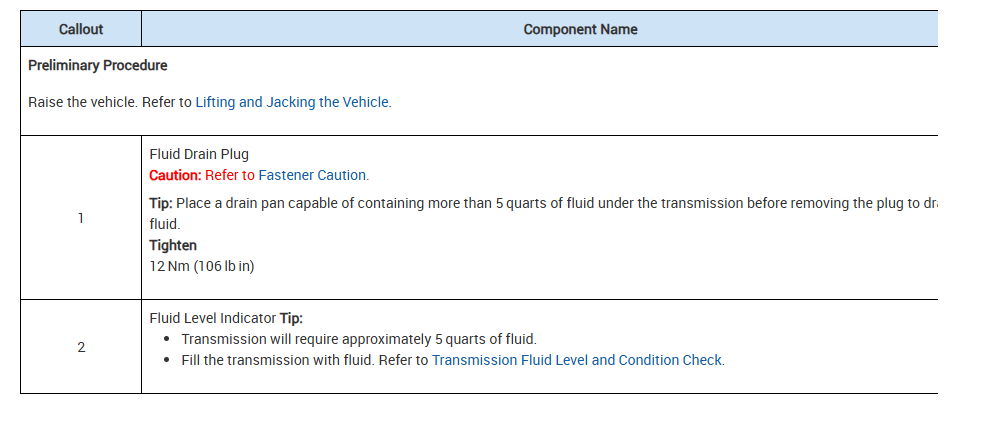Select the Preliminary Procedure heading
Screen dimensions: 991x429
[98, 66]
